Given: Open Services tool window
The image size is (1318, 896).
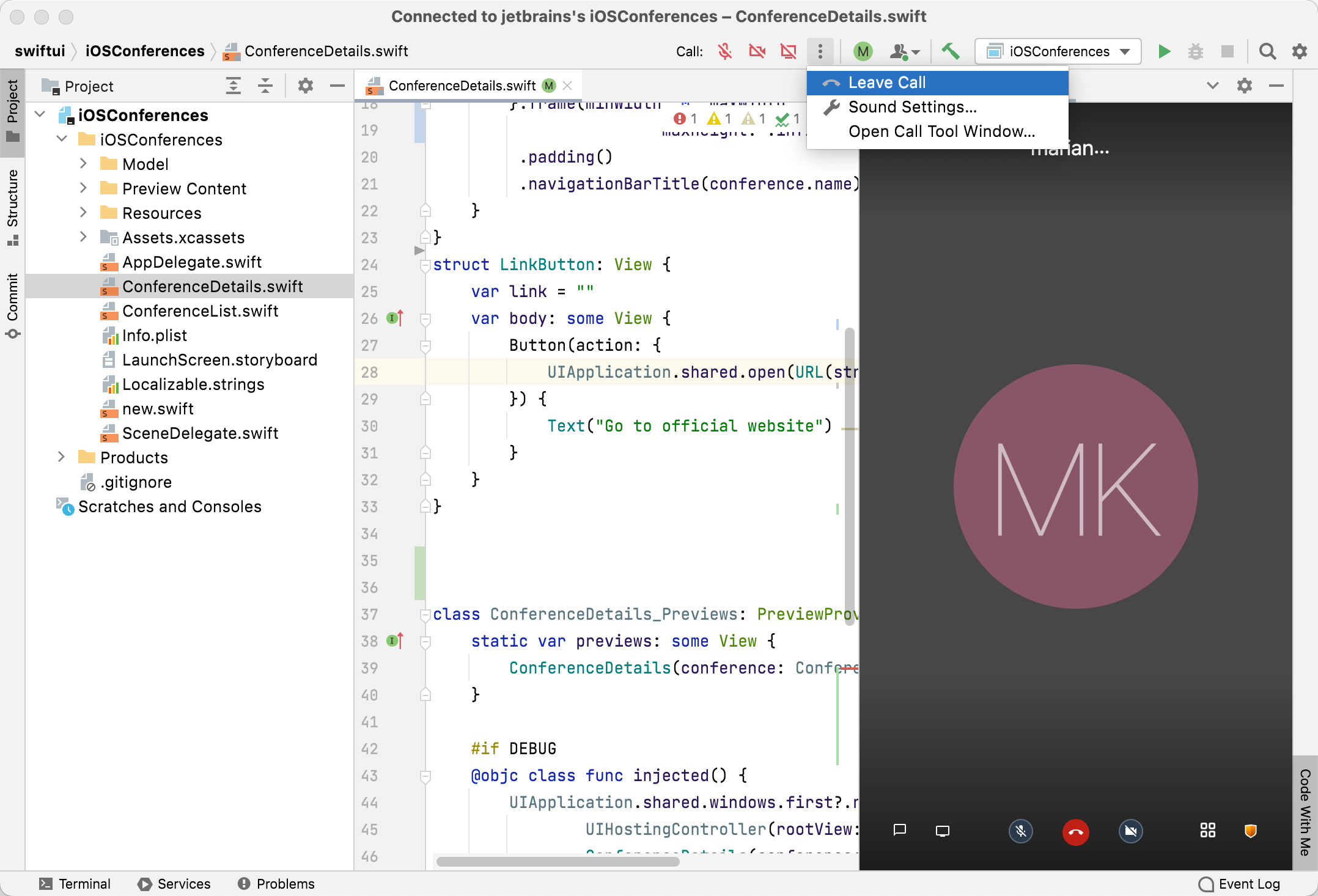Looking at the screenshot, I should tap(174, 884).
